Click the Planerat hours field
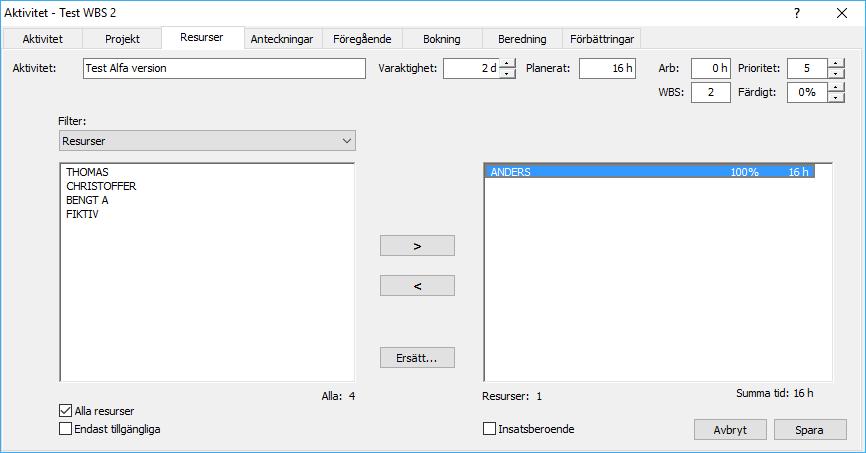This screenshot has height=453, width=866. click(608, 69)
